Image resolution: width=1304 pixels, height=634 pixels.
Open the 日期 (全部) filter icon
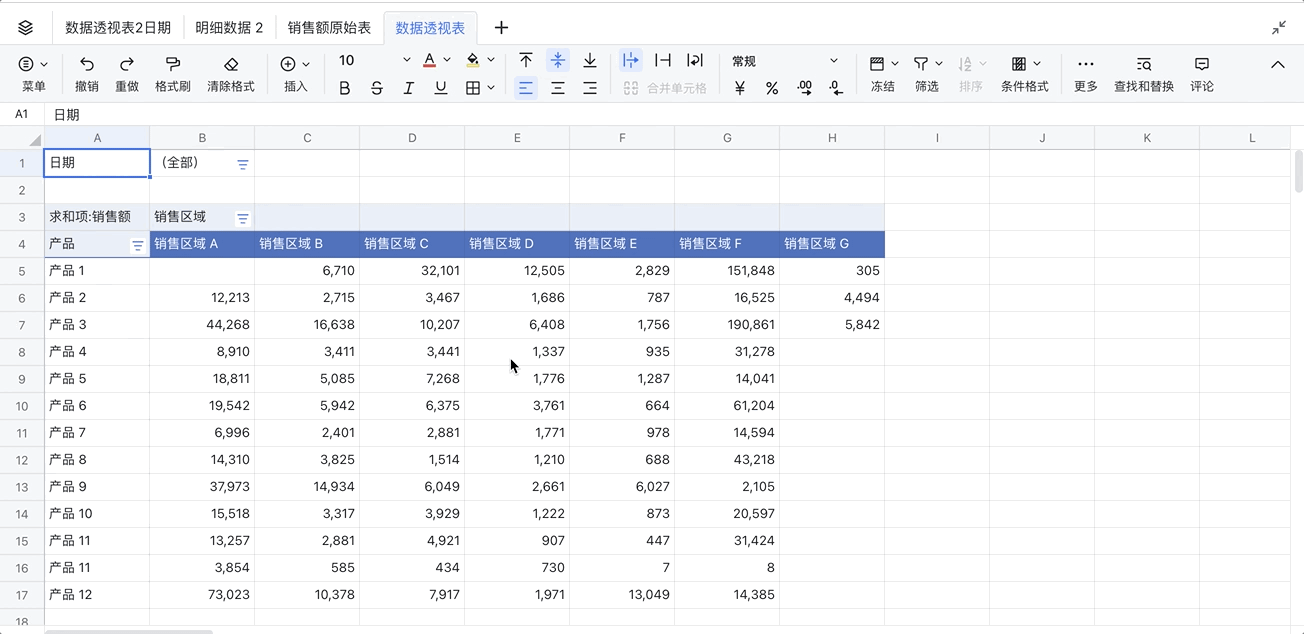point(242,164)
